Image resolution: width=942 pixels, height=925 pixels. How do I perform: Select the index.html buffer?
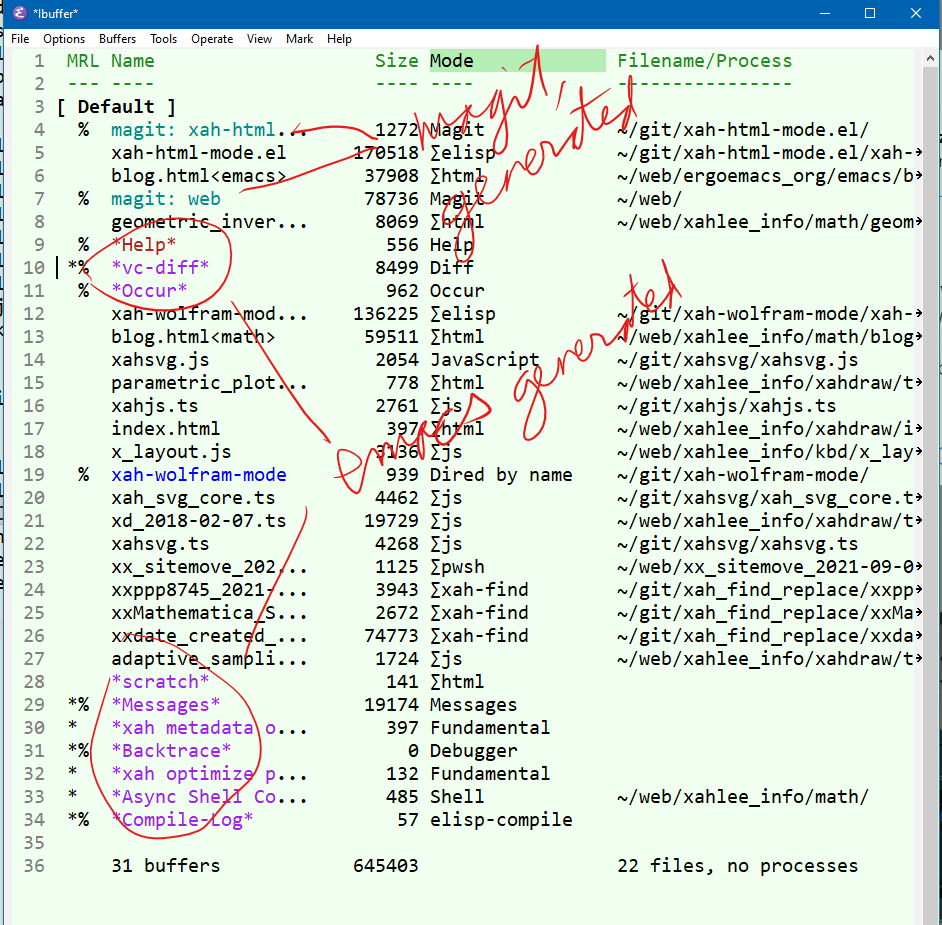(166, 429)
